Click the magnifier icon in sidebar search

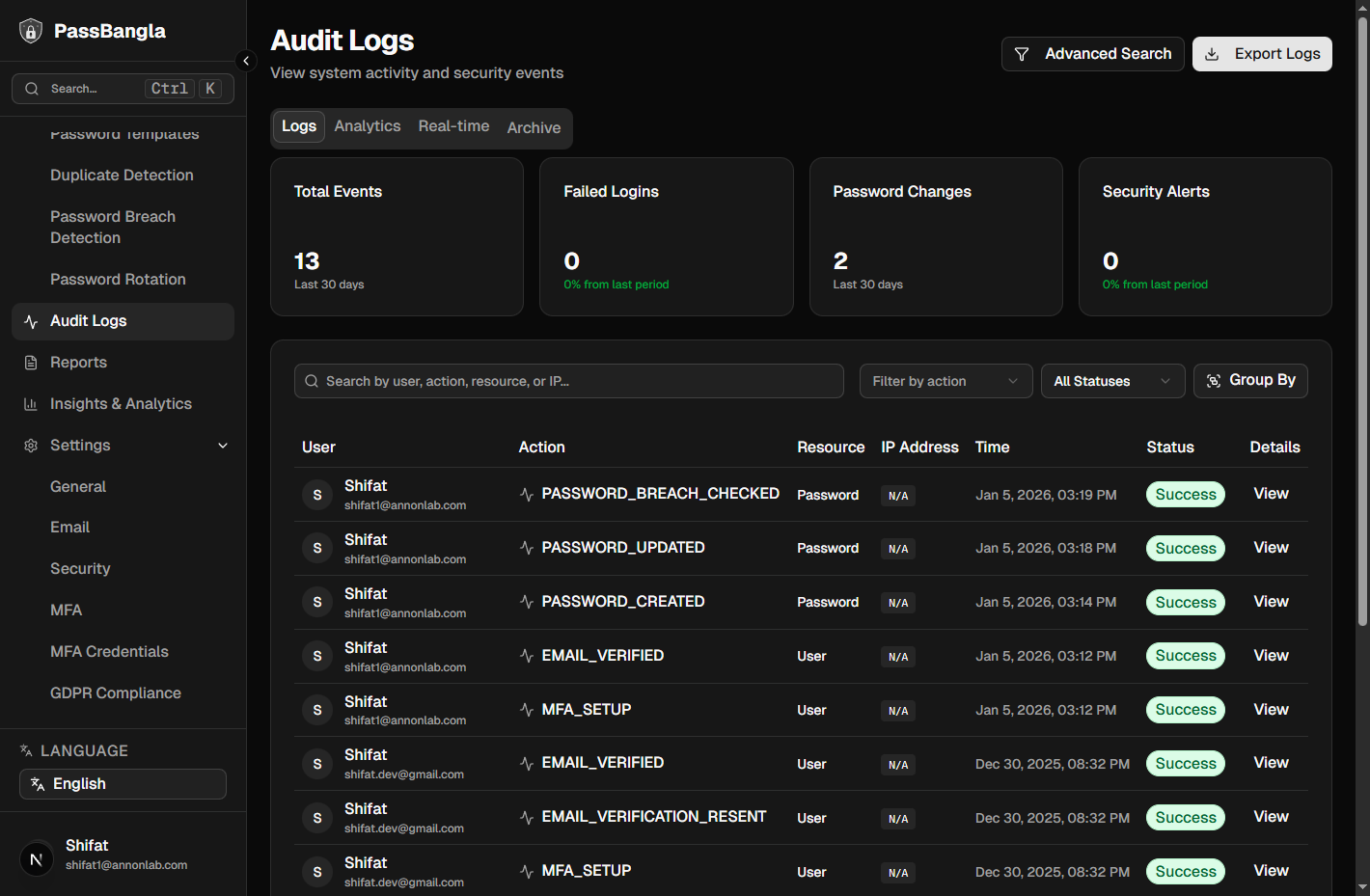32,88
